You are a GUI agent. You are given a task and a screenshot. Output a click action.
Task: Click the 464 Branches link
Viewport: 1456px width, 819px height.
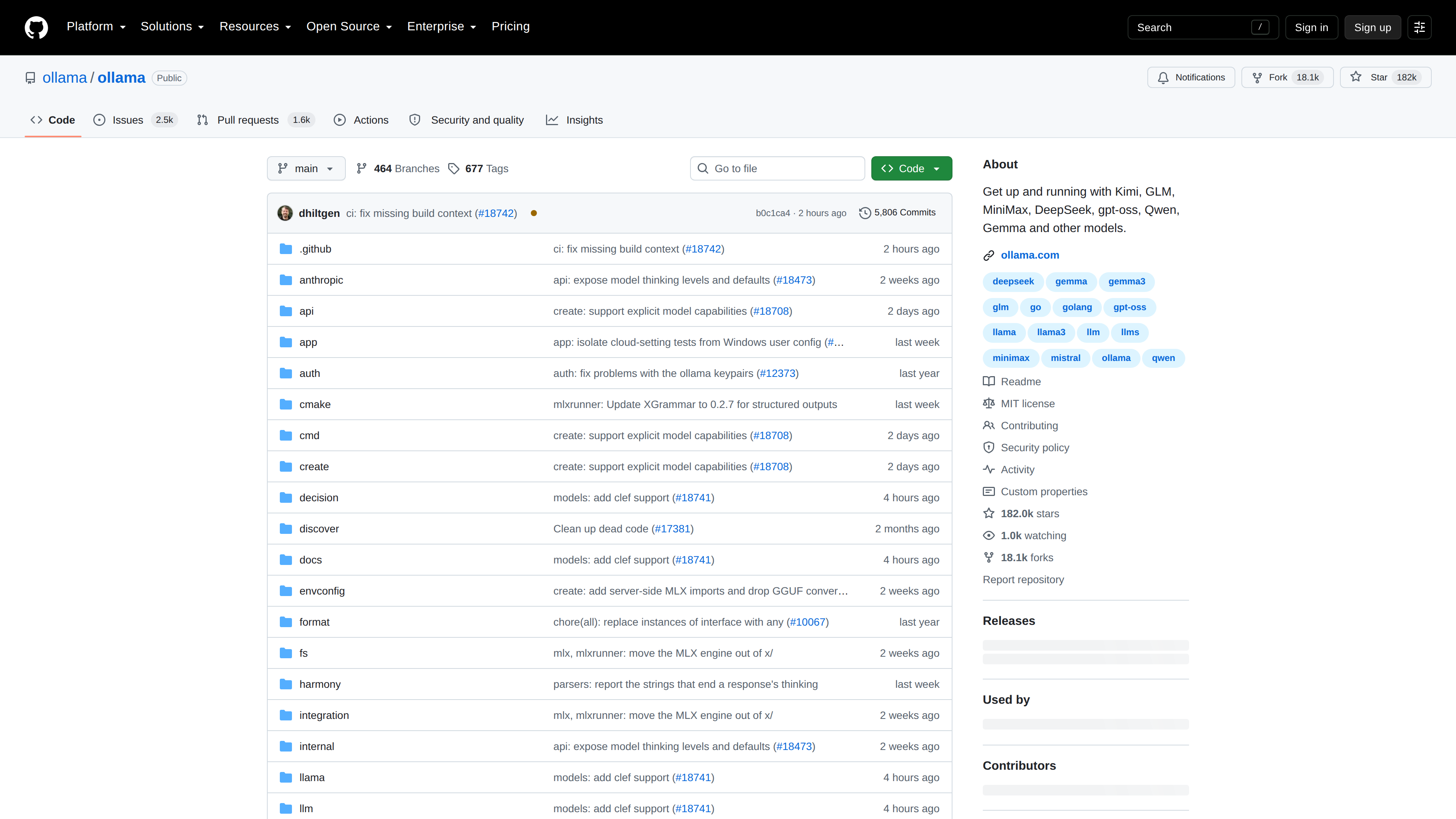(398, 168)
